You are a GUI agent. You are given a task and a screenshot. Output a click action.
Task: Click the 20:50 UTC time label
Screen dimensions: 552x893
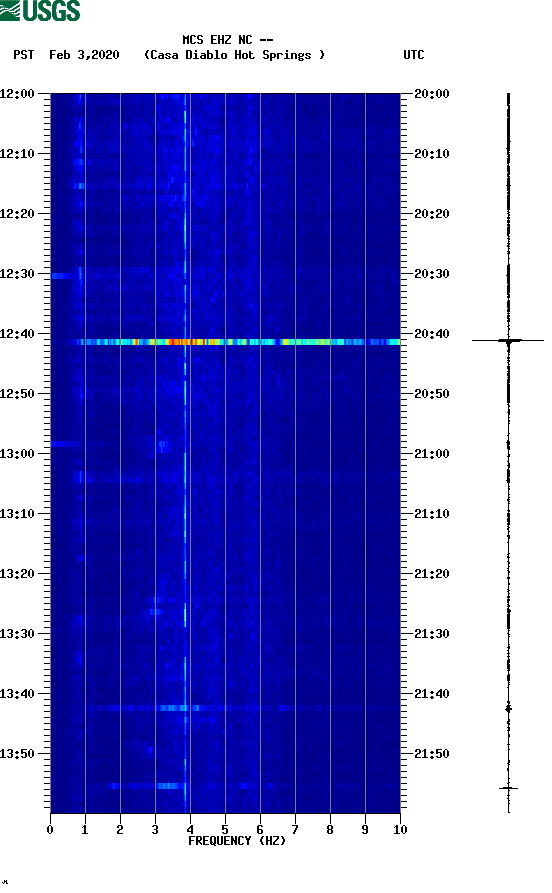(x=431, y=394)
